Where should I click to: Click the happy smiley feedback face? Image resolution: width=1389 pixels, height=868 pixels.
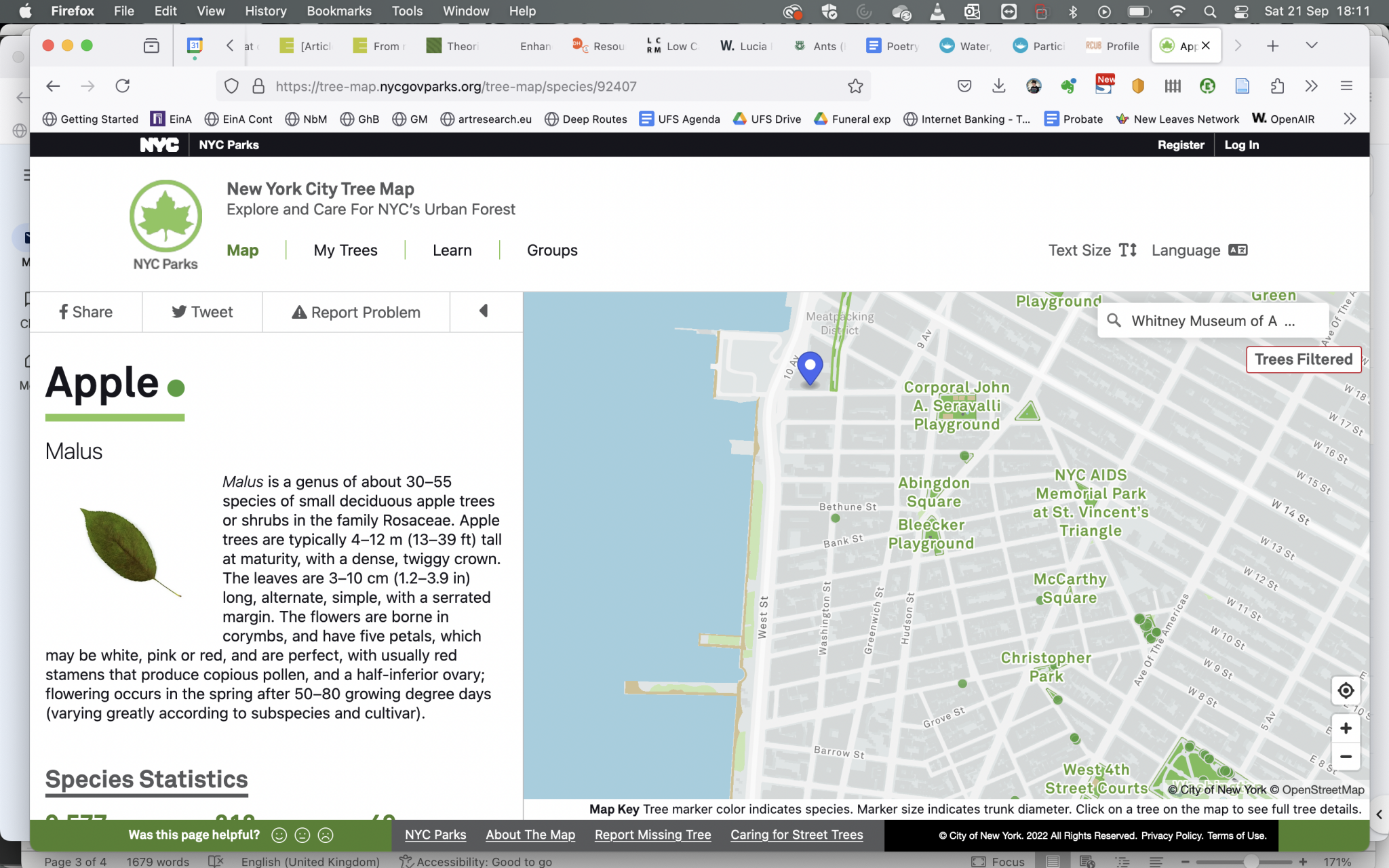coord(279,835)
